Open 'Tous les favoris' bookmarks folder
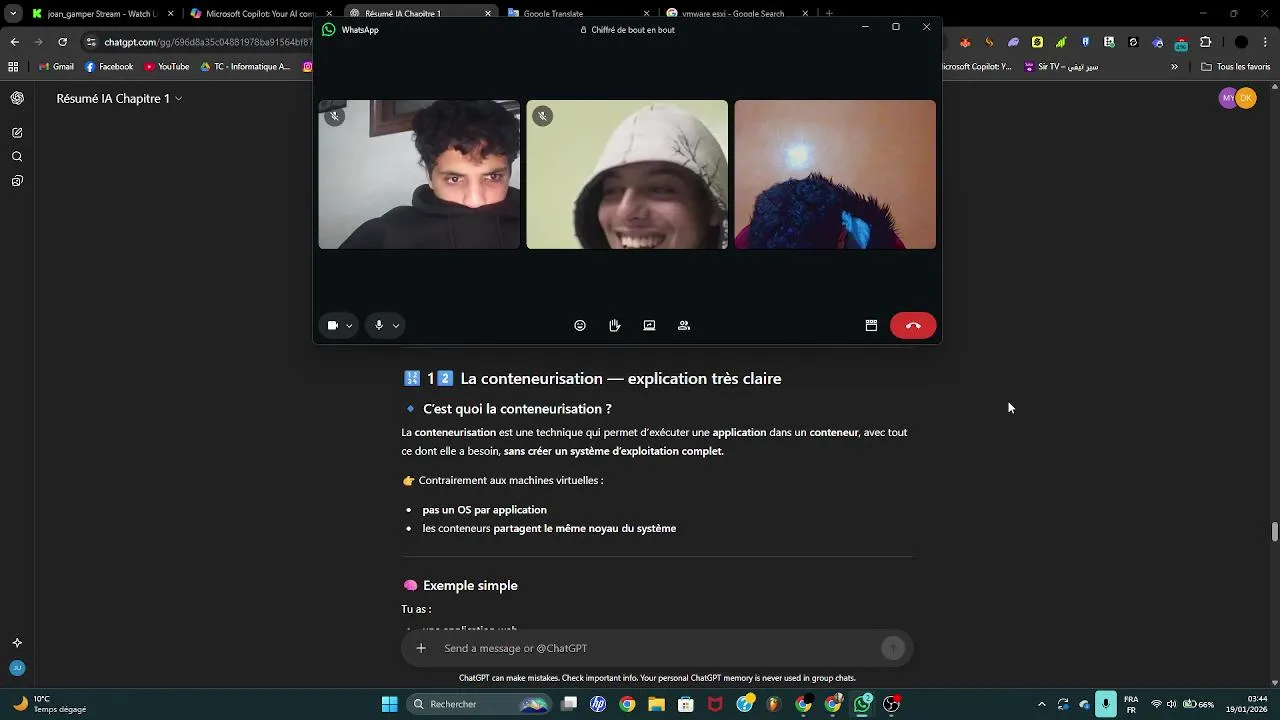 click(1236, 67)
